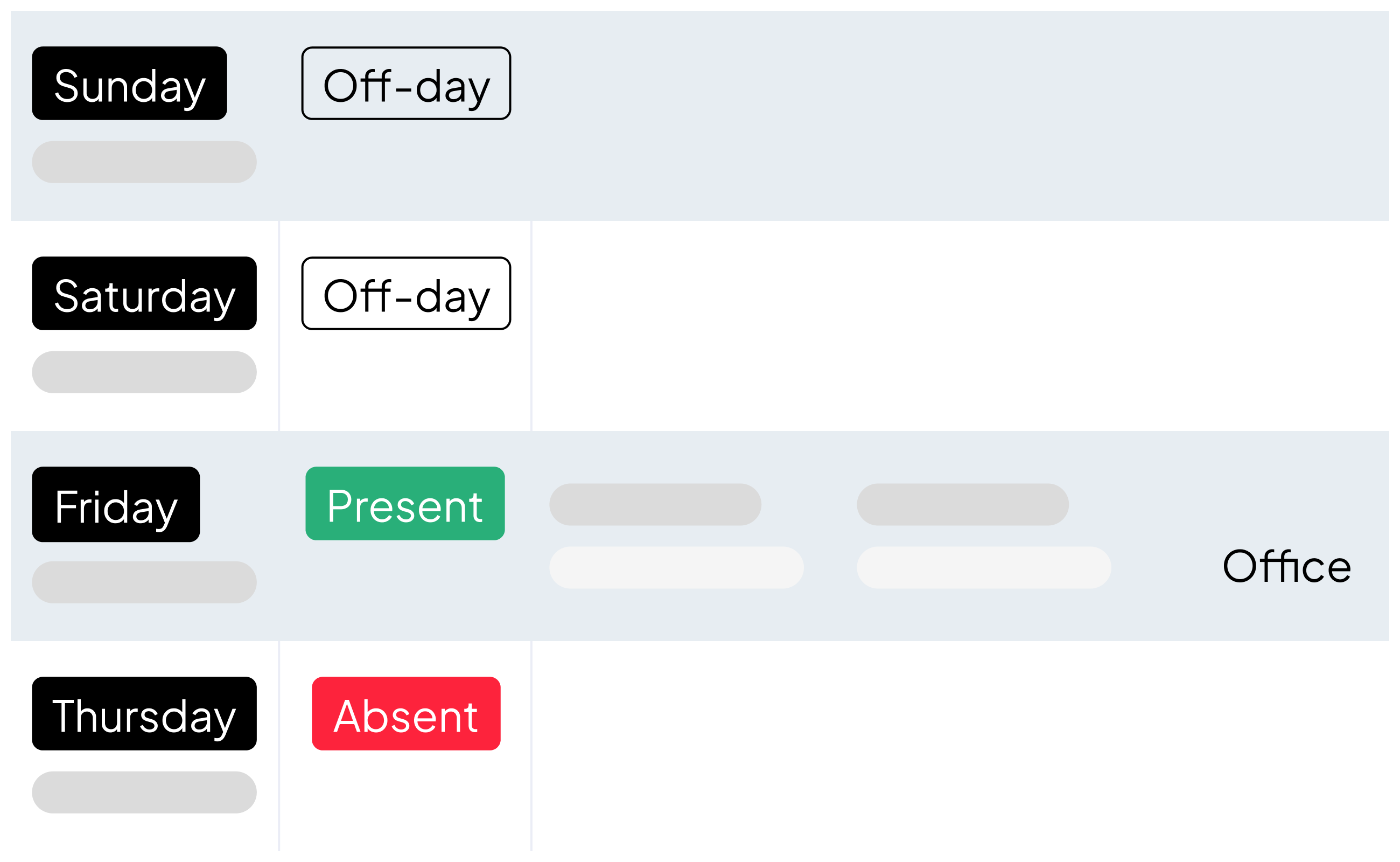1400x862 pixels.
Task: Click the red Absent status for Thursday
Action: click(404, 714)
